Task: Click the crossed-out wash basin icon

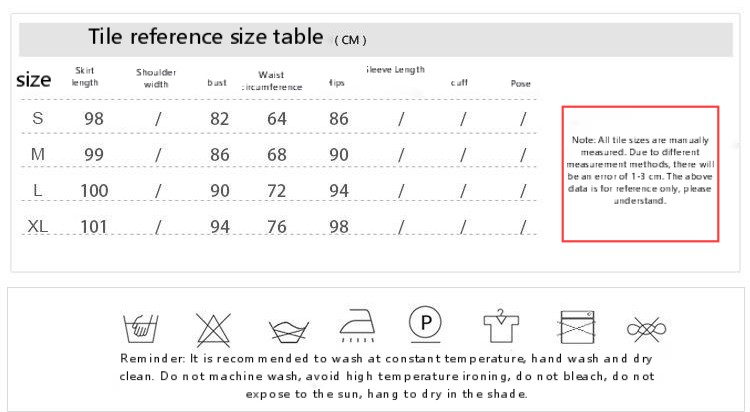Action: 283,328
